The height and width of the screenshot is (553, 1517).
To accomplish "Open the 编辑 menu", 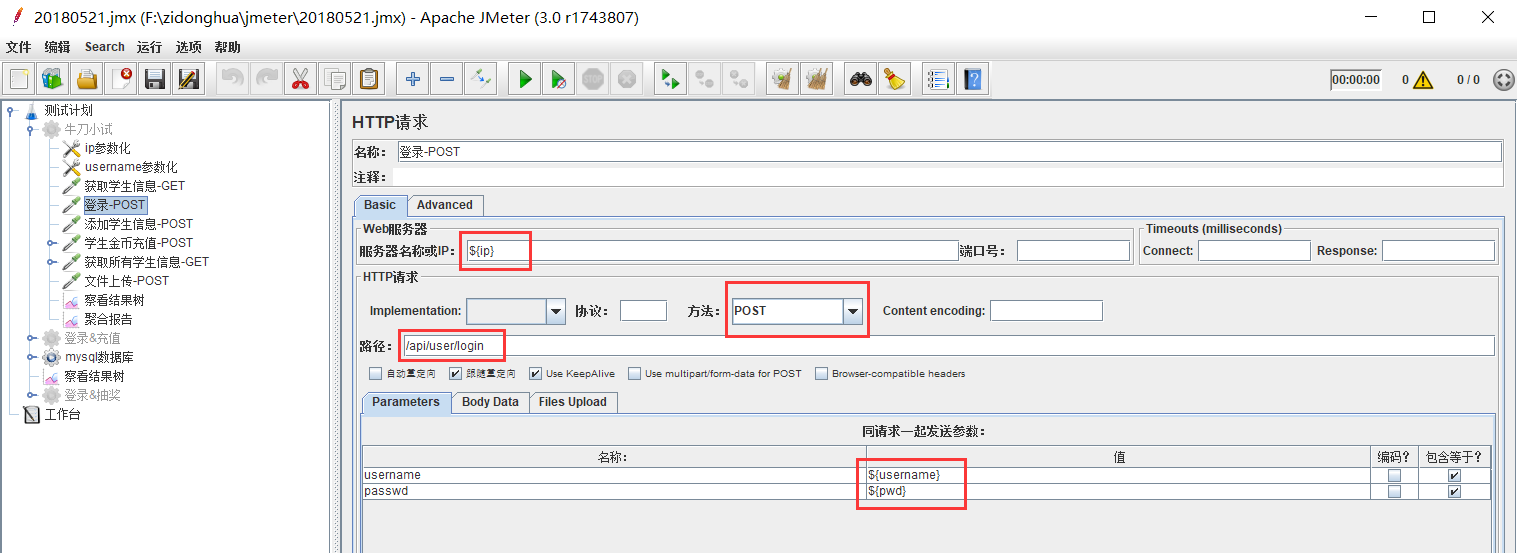I will coord(57,47).
